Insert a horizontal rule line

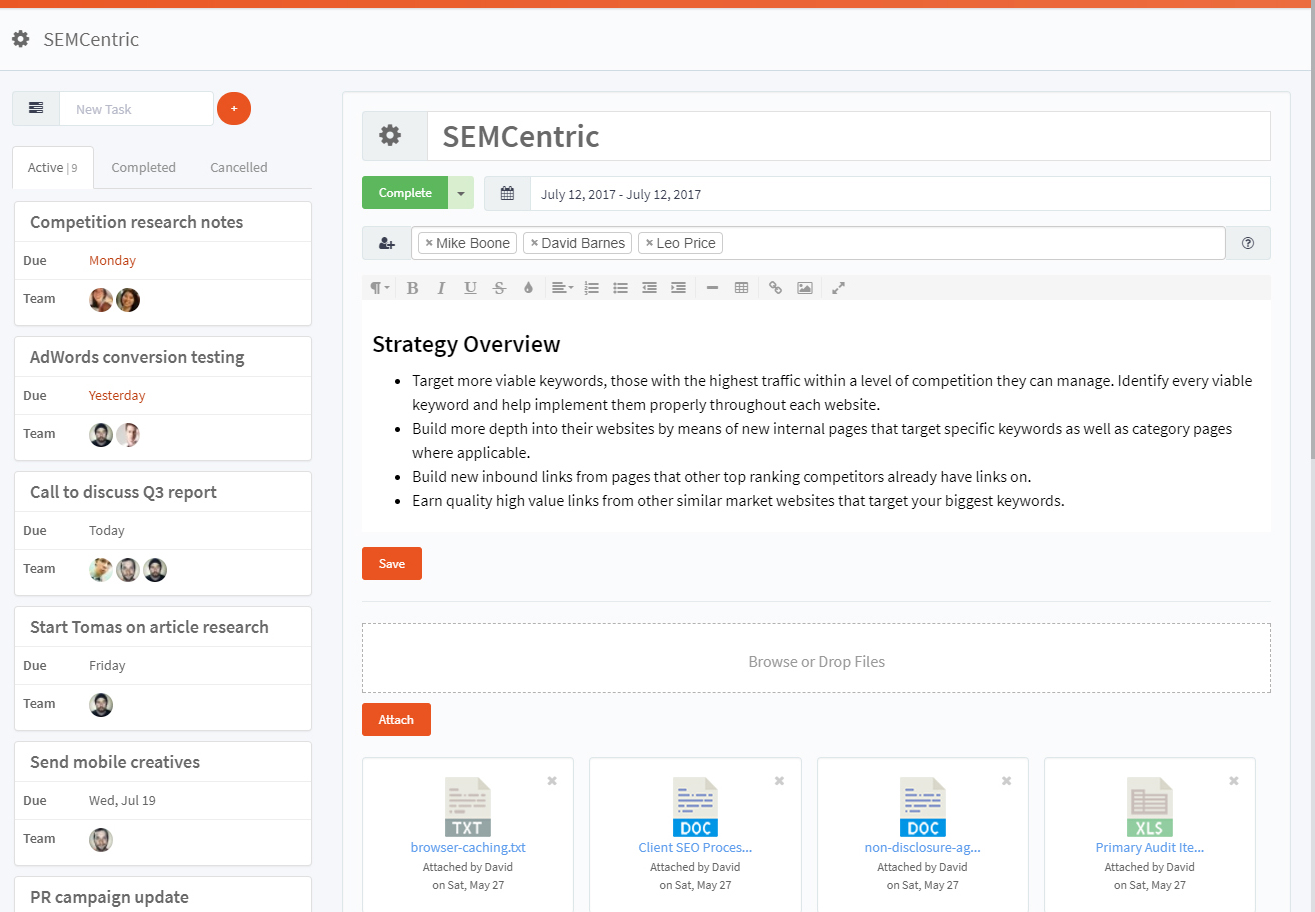pos(712,288)
